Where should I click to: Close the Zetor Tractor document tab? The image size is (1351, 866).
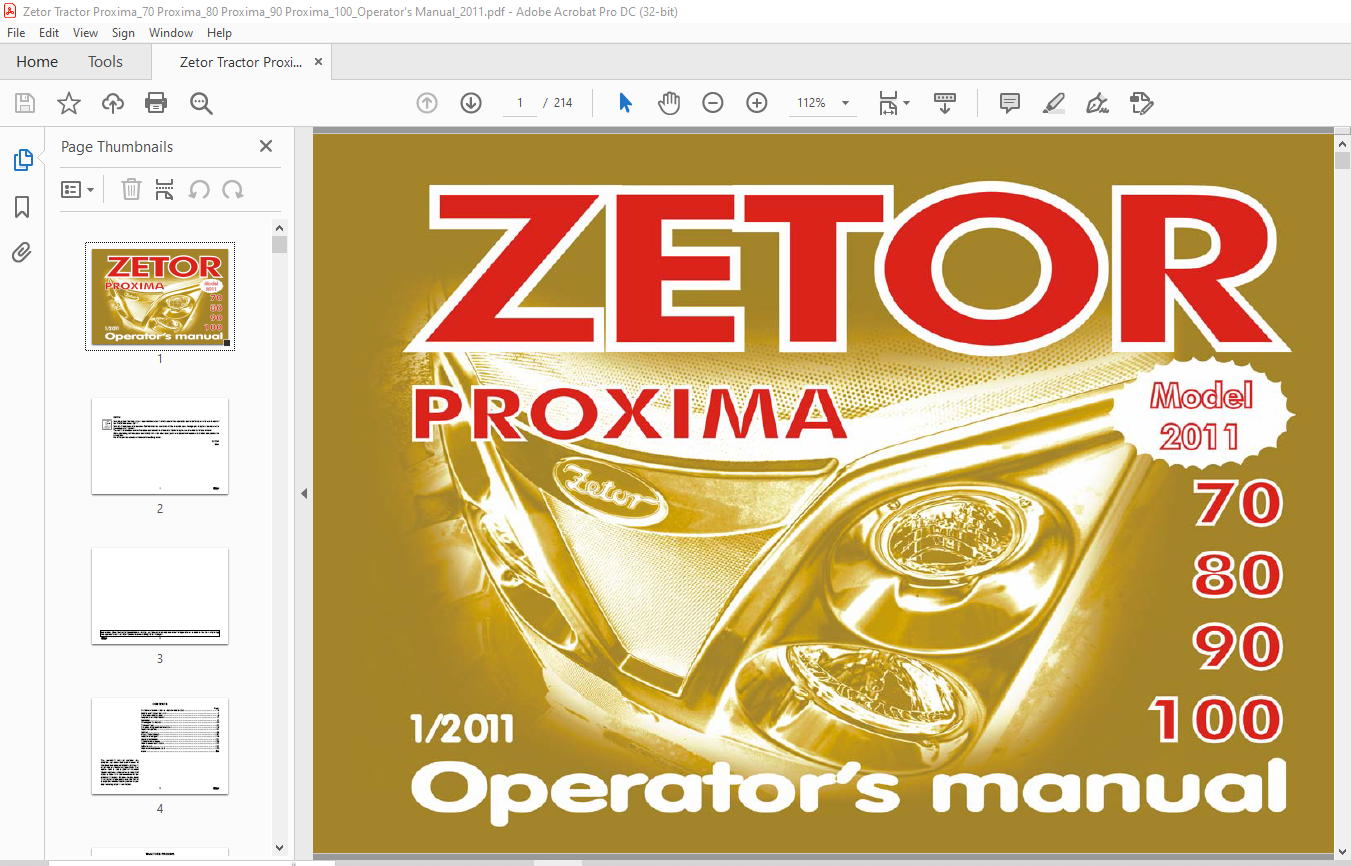tap(319, 62)
